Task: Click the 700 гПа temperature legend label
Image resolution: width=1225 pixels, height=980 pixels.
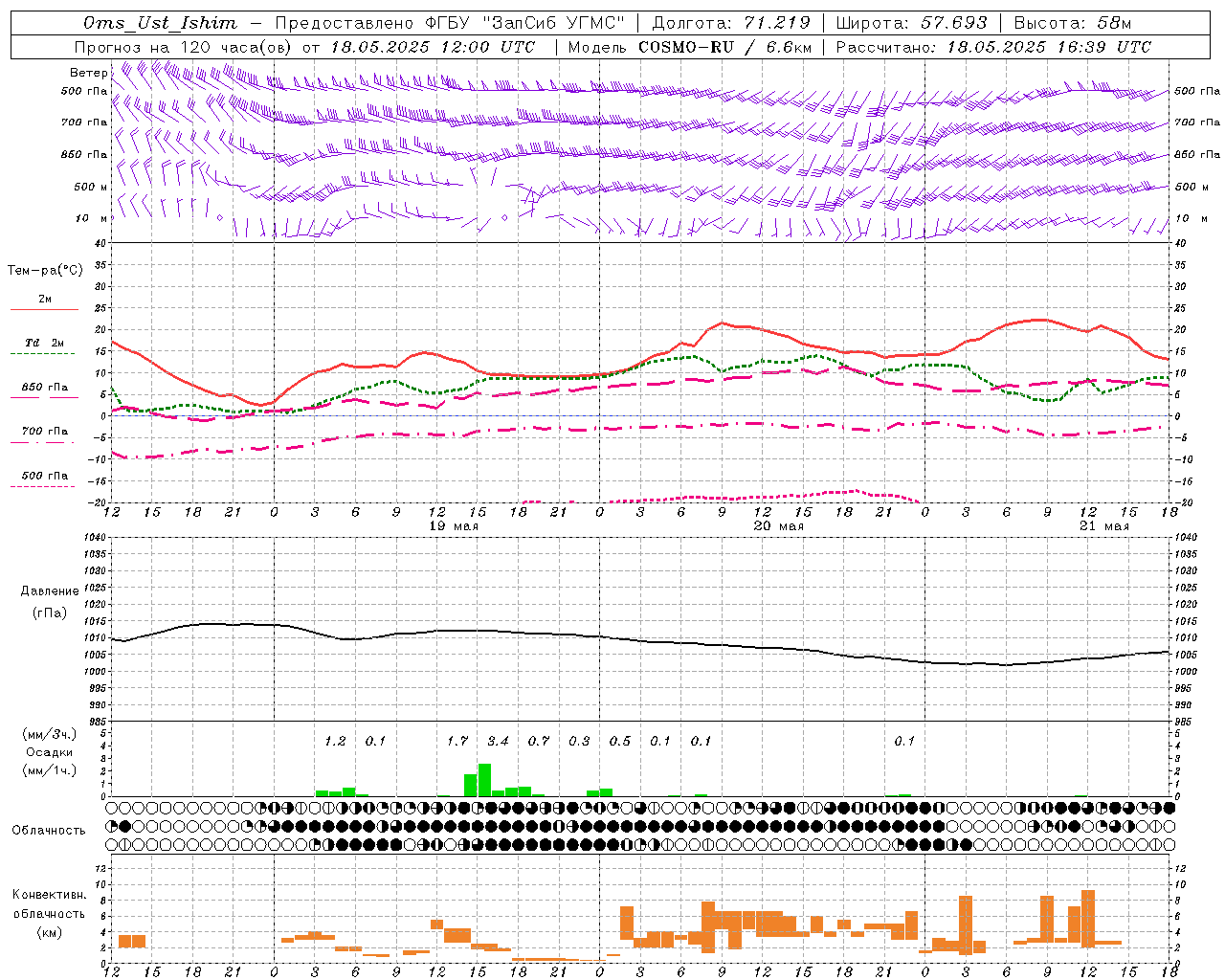Action: click(45, 432)
